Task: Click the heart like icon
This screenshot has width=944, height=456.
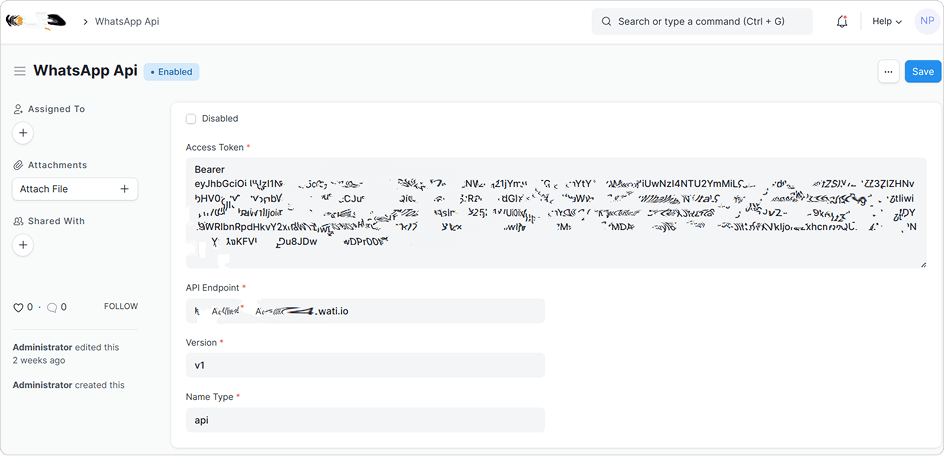Action: click(18, 307)
